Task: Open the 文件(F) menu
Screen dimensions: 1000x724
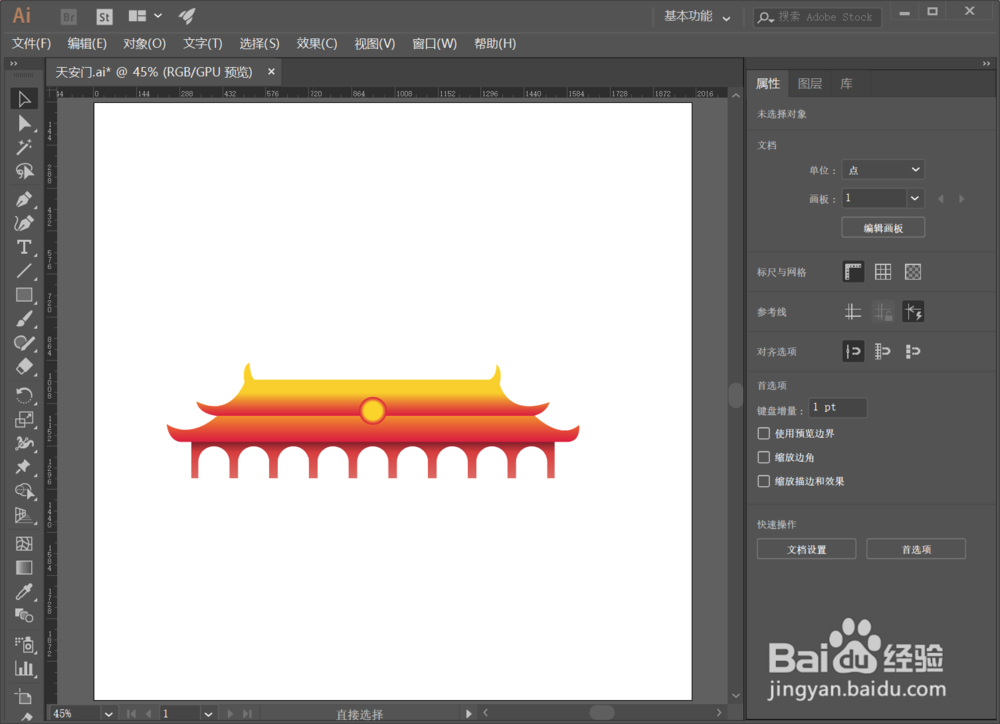Action: coord(30,44)
